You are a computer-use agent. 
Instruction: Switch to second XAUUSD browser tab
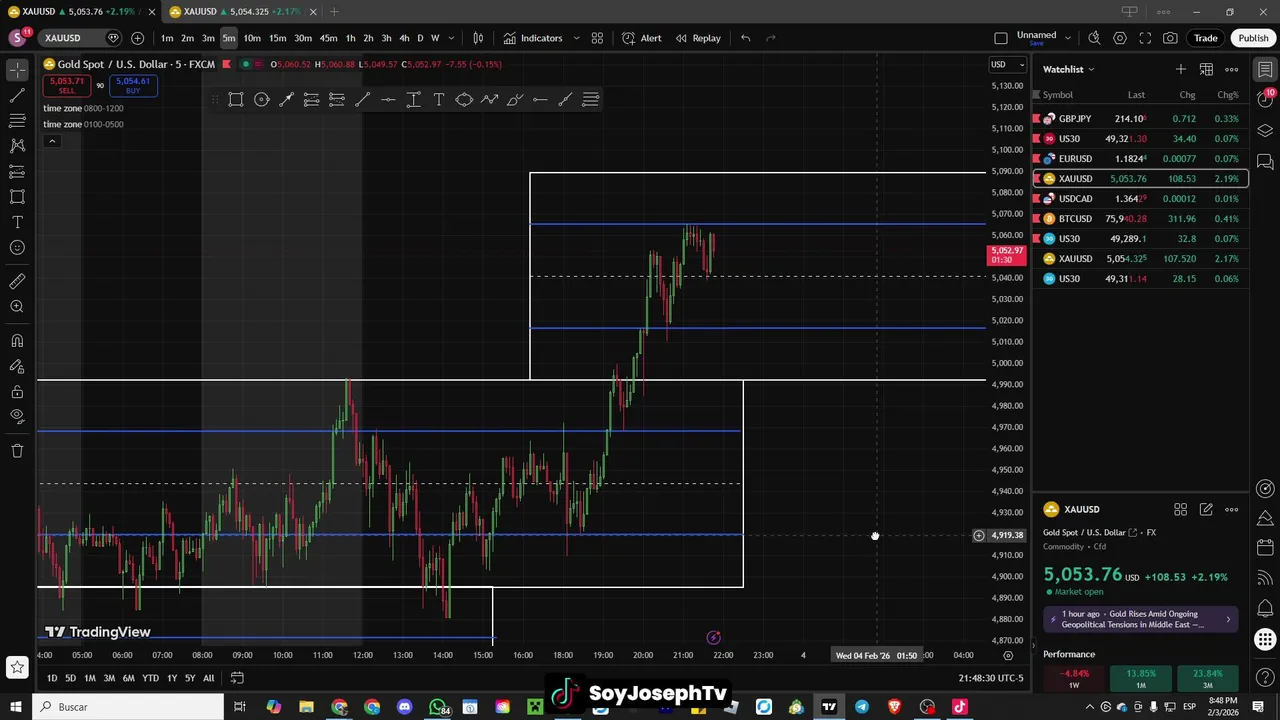pyautogui.click(x=240, y=12)
